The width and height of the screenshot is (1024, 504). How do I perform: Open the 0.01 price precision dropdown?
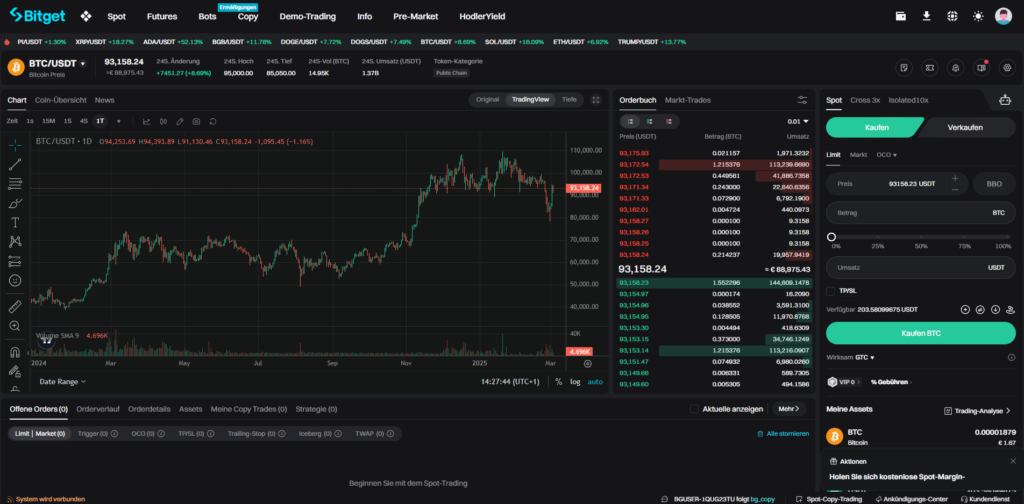(798, 121)
